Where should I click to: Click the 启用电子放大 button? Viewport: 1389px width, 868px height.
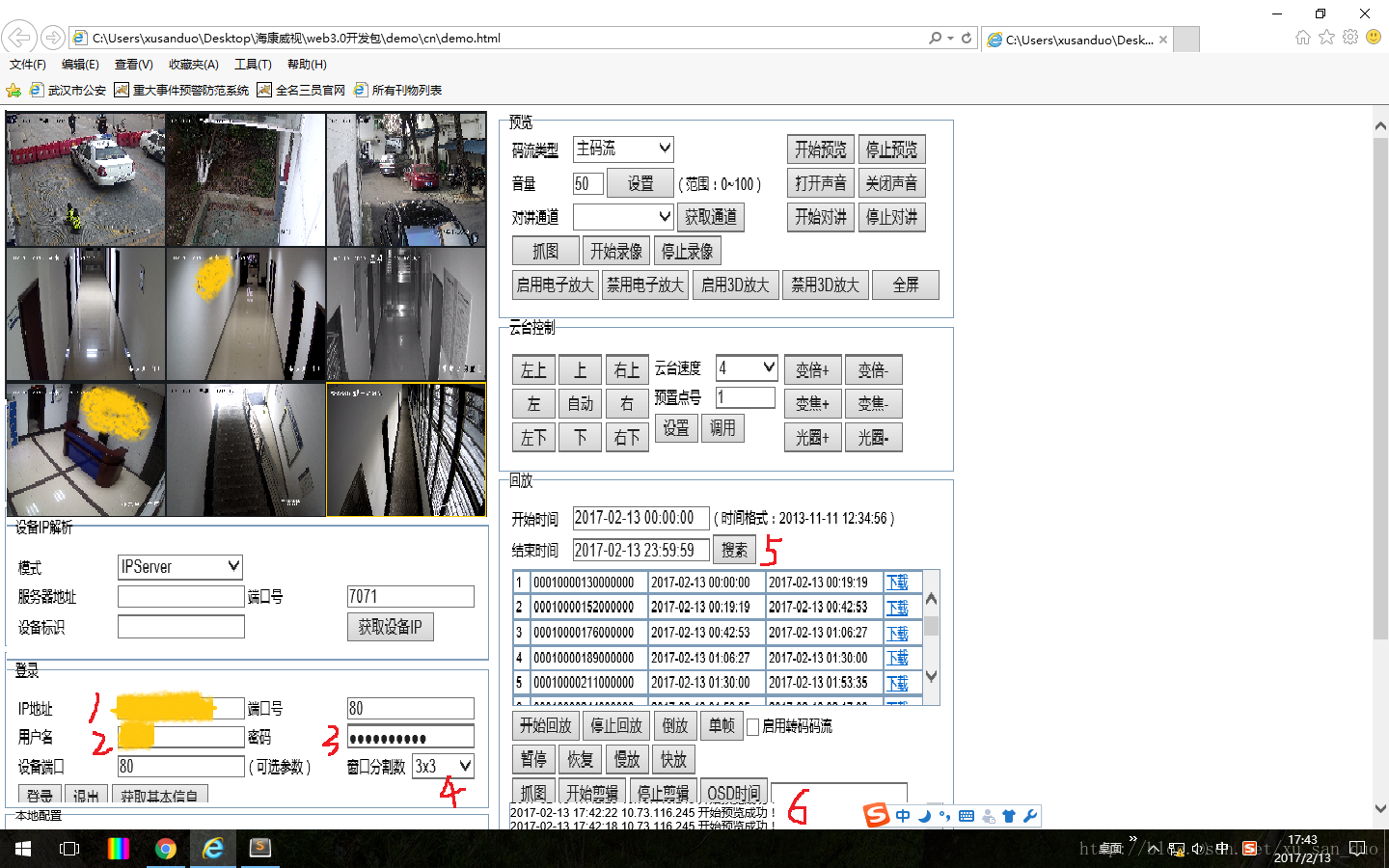pos(555,285)
